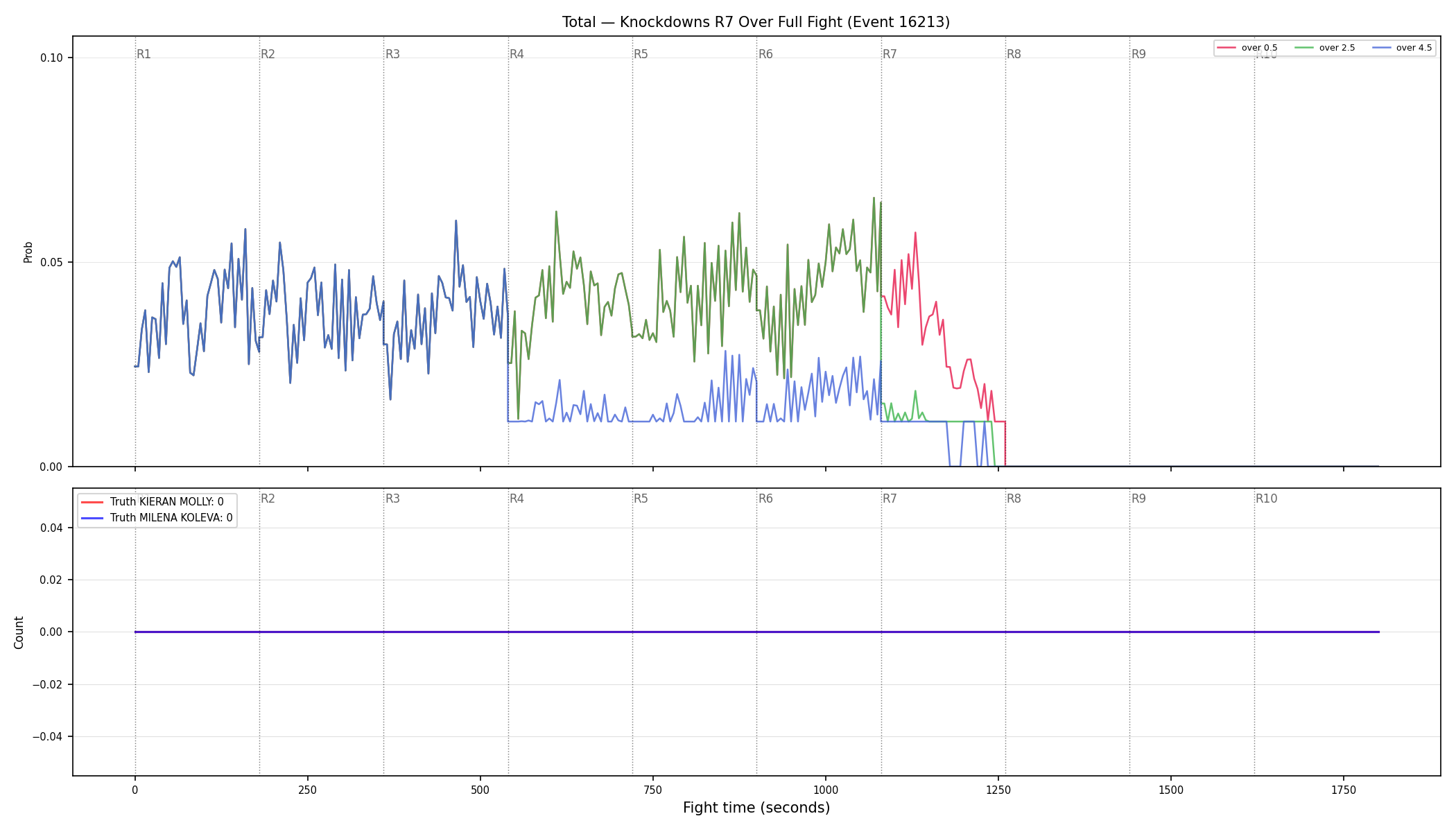Click the R1 round marker in the probability chart
1456x832 pixels.
pos(144,54)
